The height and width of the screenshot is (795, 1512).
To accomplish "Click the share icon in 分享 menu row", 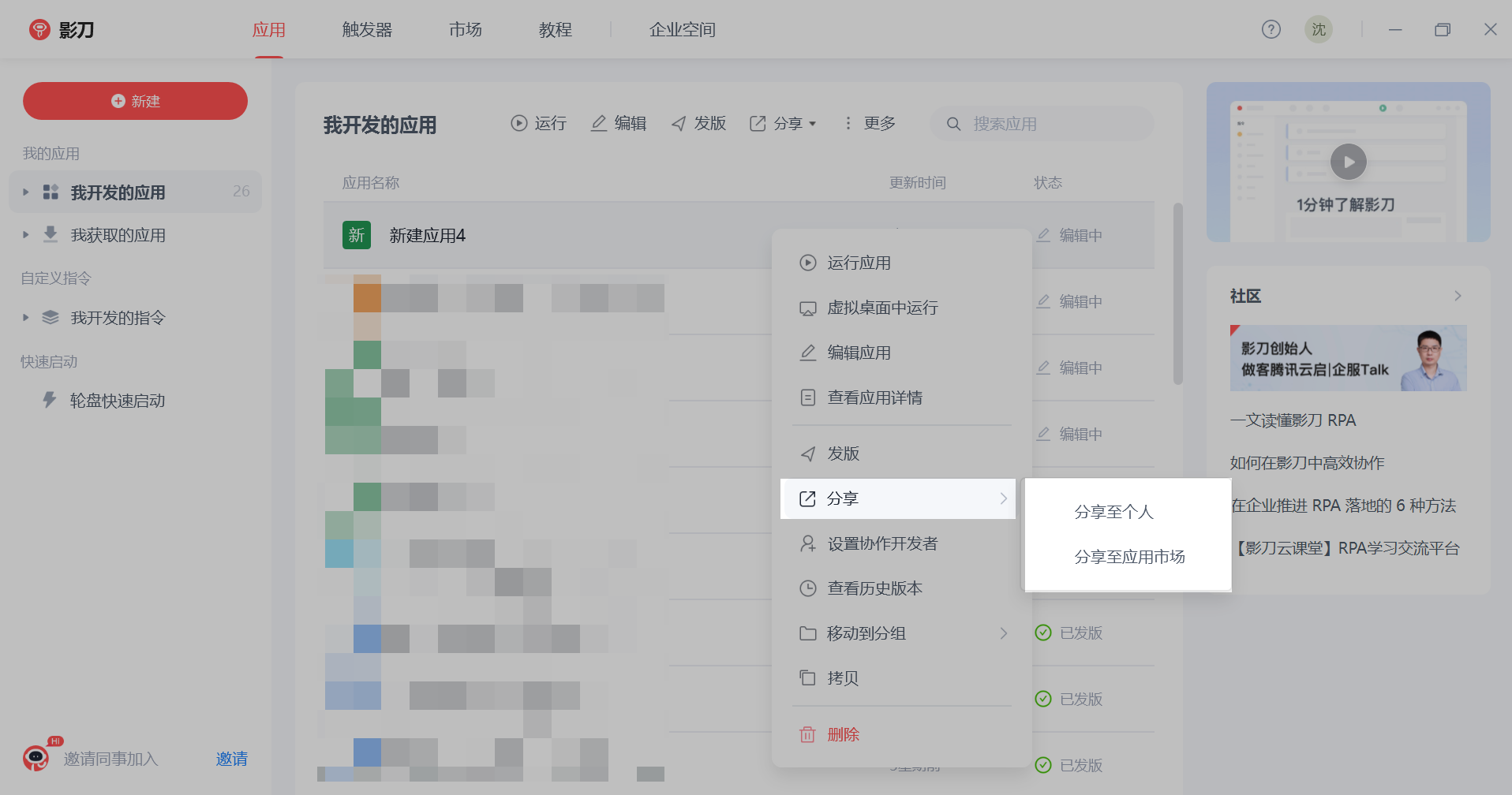I will (x=807, y=498).
